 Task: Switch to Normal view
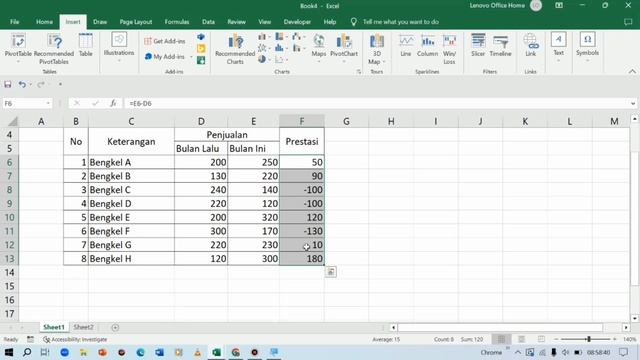pyautogui.click(x=502, y=340)
